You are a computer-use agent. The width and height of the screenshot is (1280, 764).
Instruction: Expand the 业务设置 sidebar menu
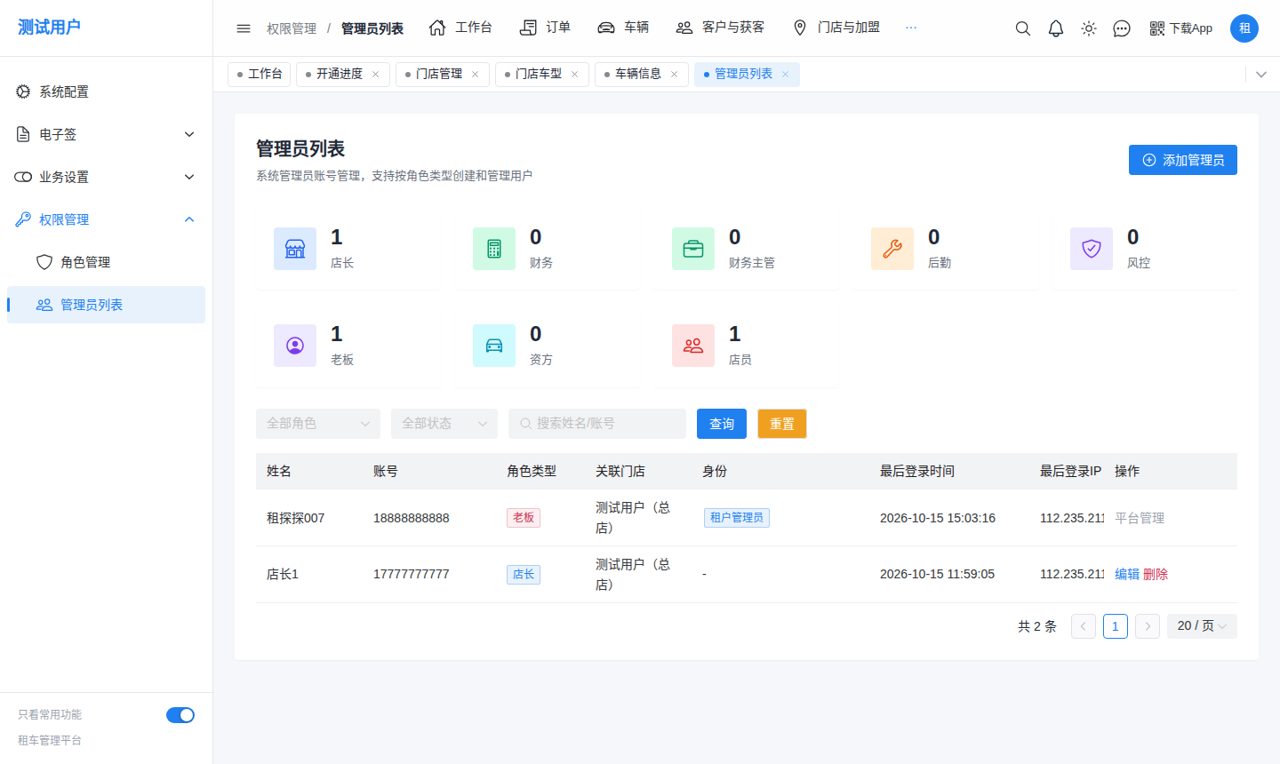[x=106, y=177]
